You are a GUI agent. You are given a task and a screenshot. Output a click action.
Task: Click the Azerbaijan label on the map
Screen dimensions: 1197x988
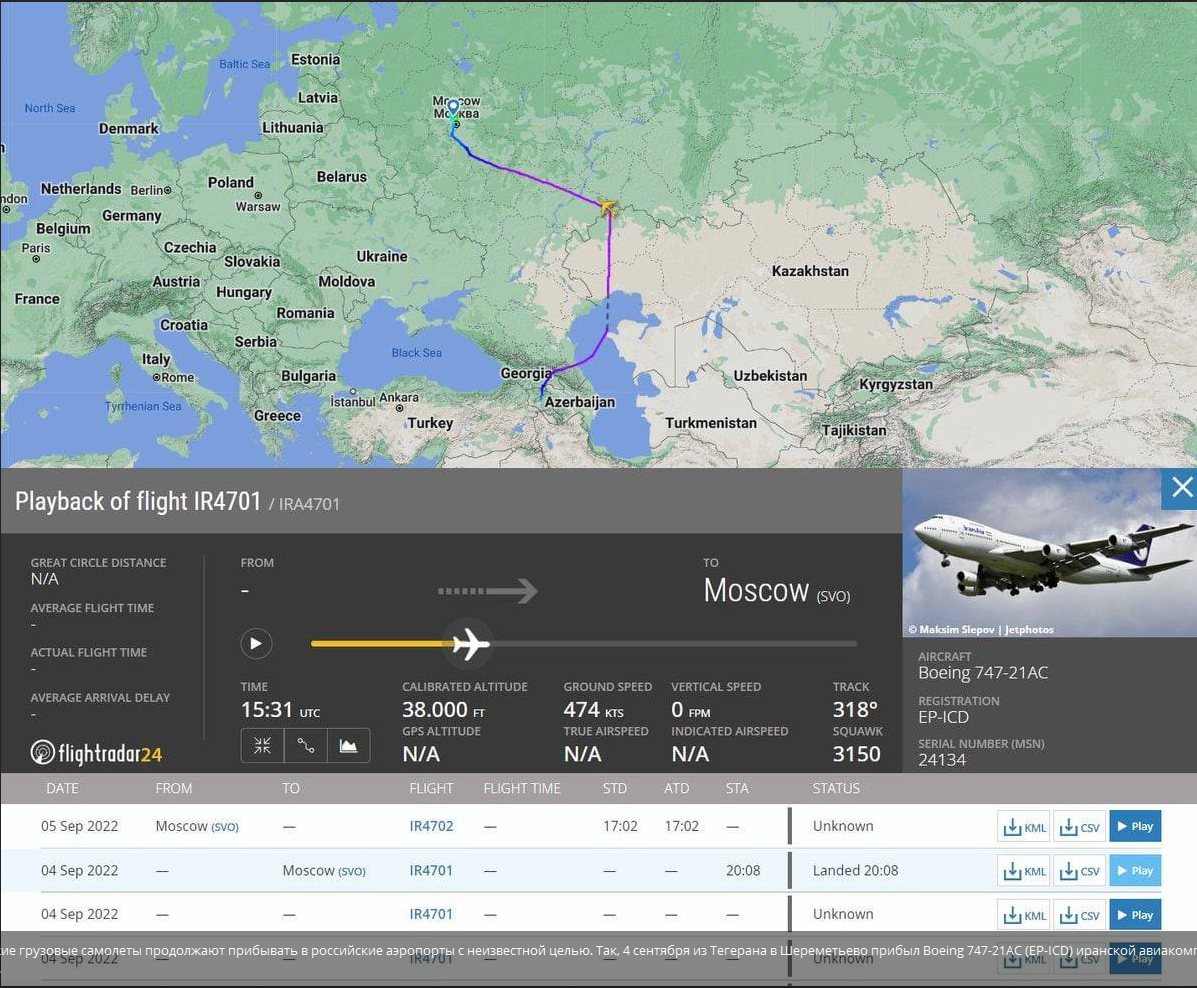pyautogui.click(x=579, y=402)
